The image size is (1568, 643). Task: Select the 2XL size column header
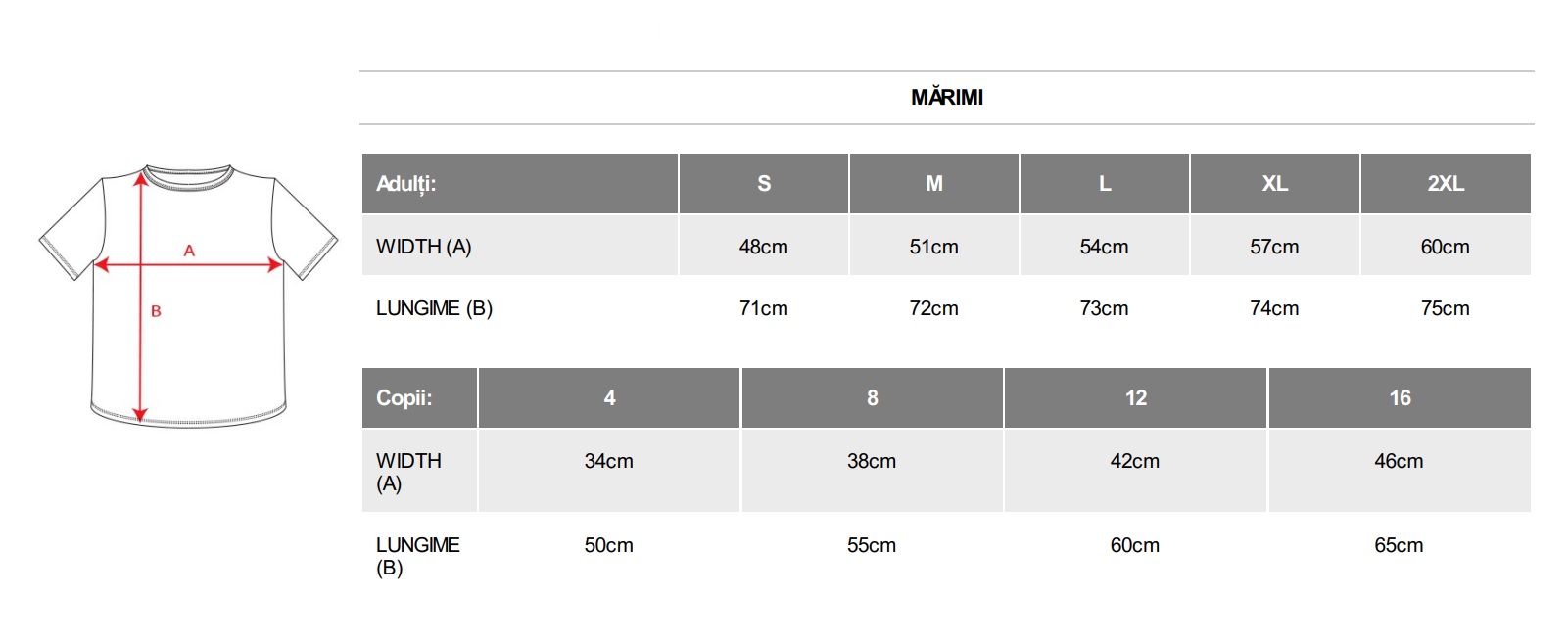(1445, 184)
